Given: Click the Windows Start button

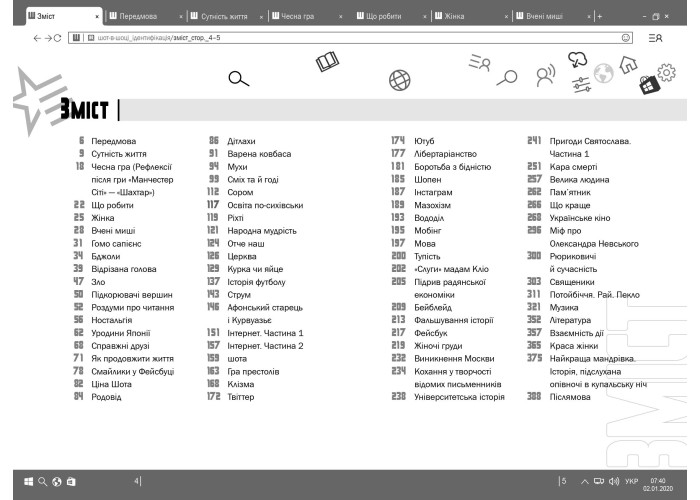Looking at the screenshot, I should 28,482.
